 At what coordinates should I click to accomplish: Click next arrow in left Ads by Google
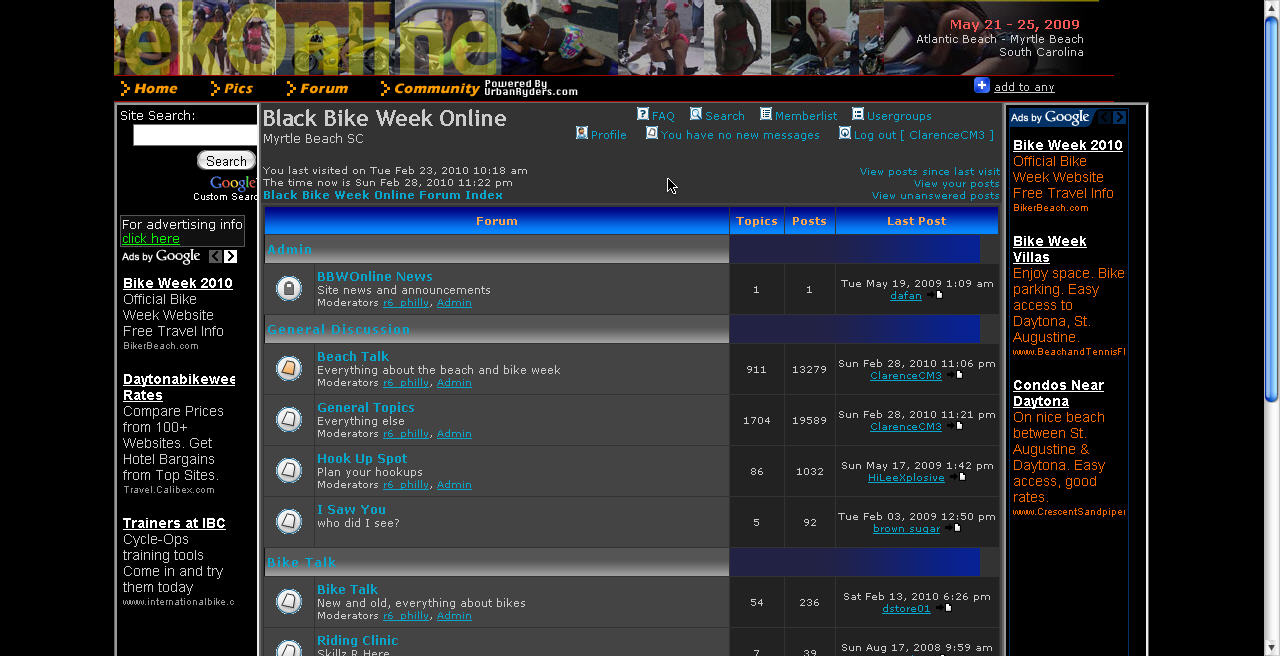tap(231, 257)
